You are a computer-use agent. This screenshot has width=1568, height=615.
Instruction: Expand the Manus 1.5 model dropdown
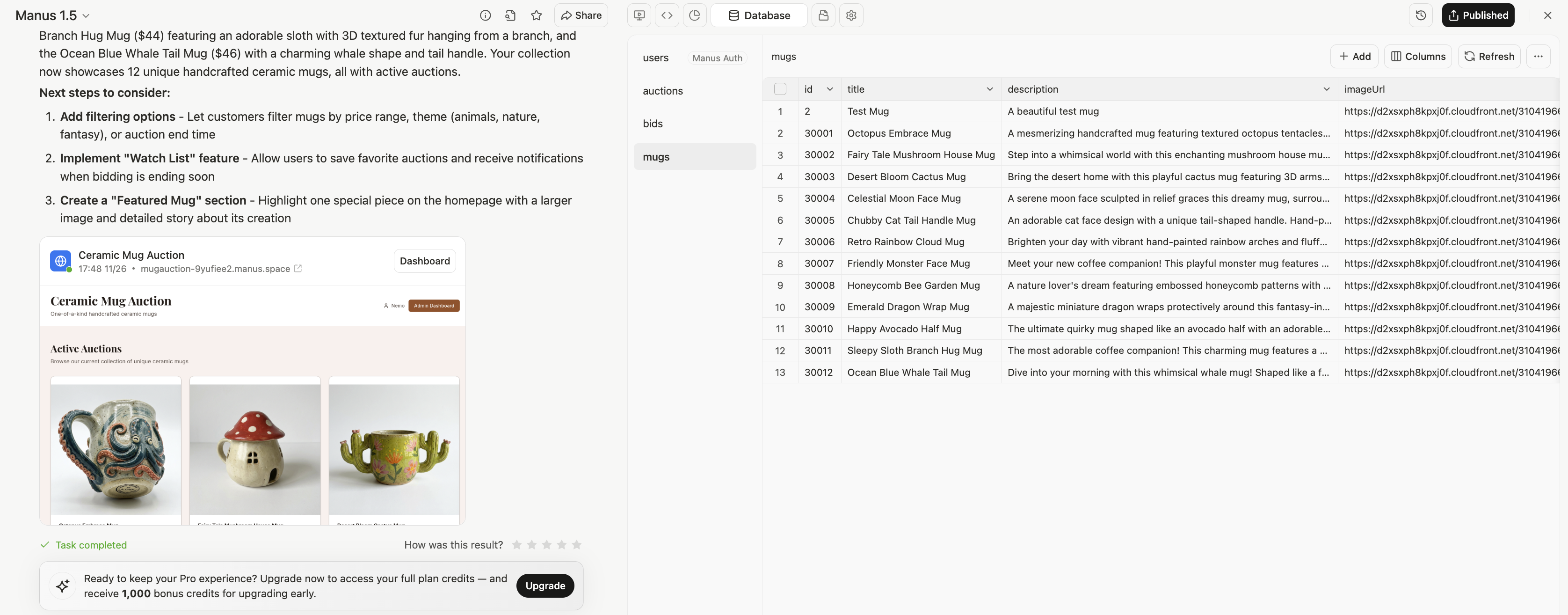tap(86, 16)
